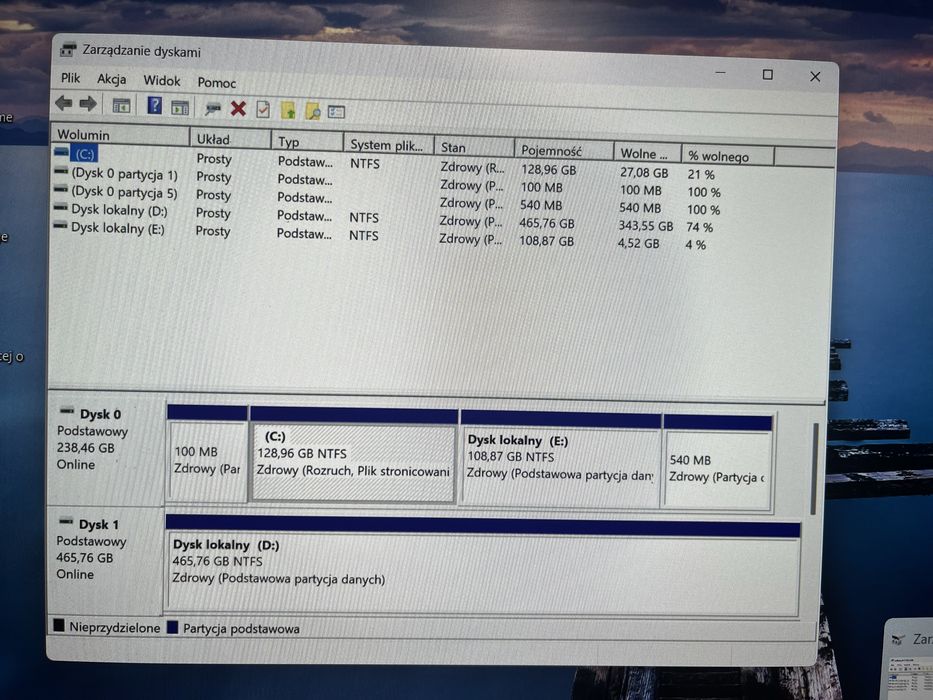The width and height of the screenshot is (933, 700).
Task: Sort by the Wolne column header
Action: tap(647, 154)
